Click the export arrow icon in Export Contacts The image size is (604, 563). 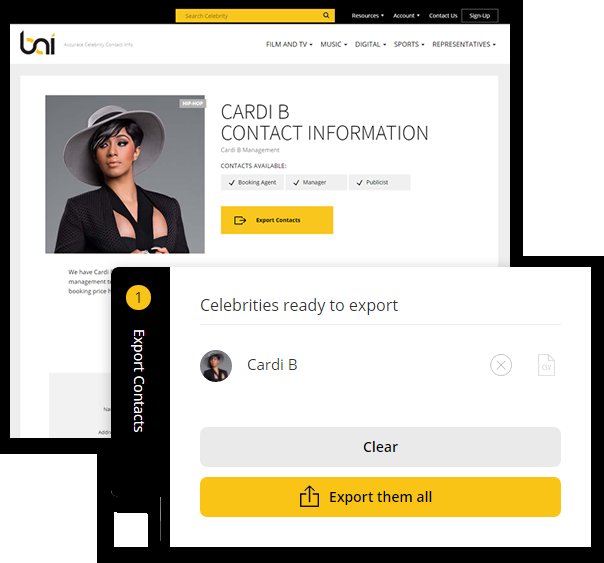pos(240,220)
